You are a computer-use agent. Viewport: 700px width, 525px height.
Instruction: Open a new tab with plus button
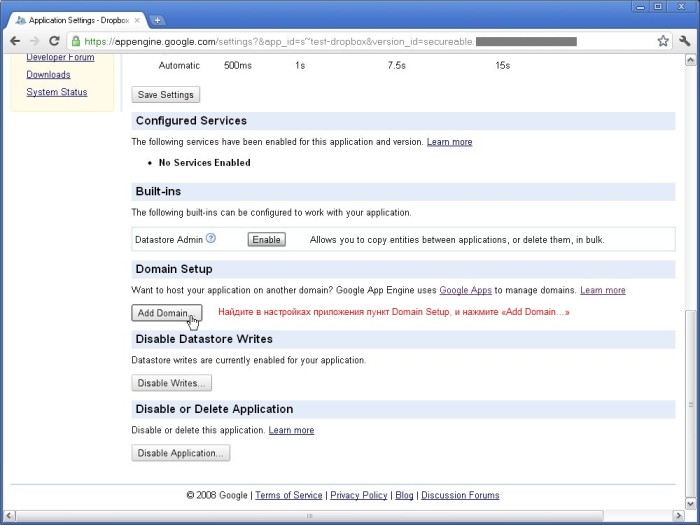coord(157,20)
